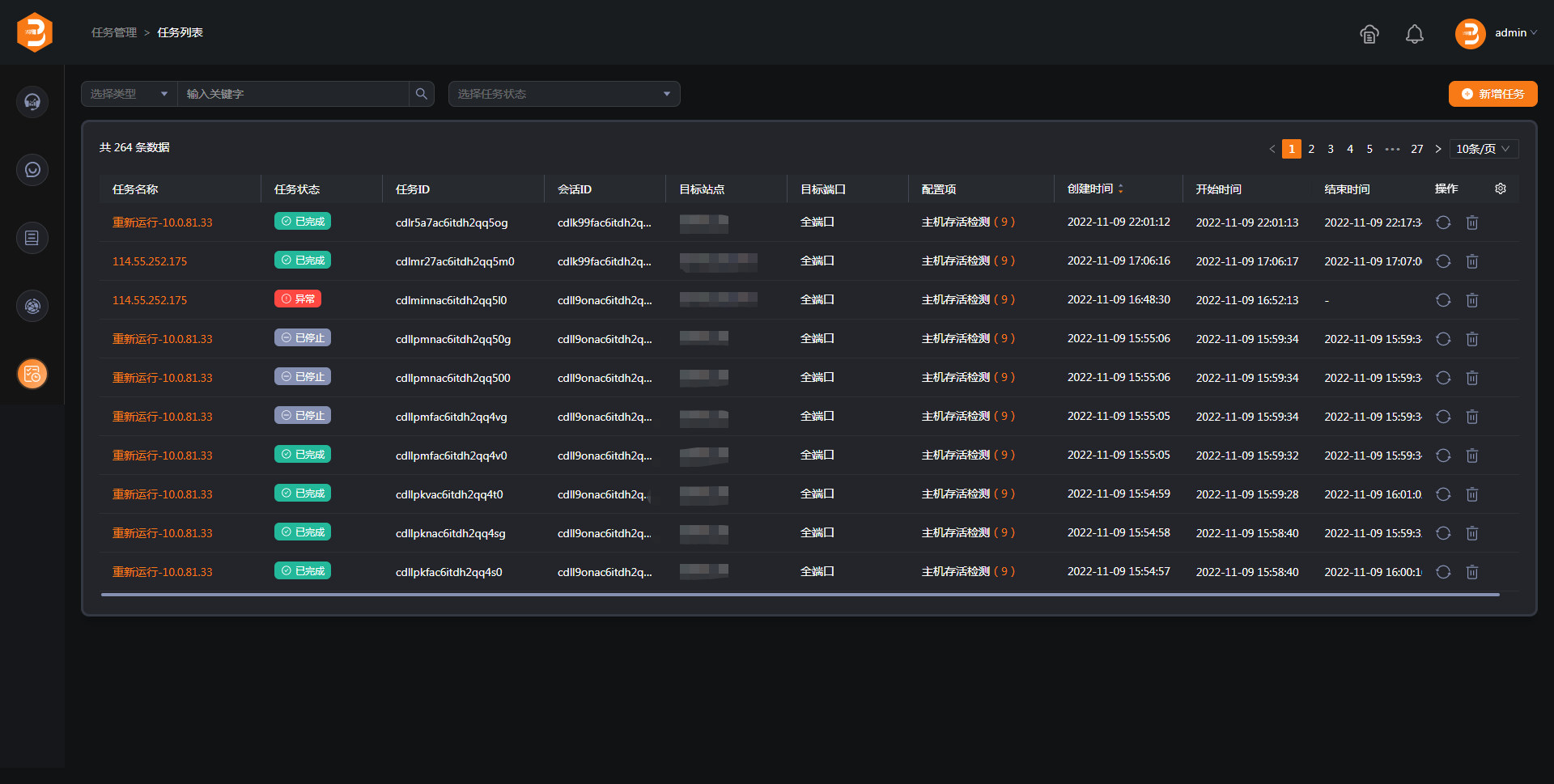Go to page 2
Image resolution: width=1554 pixels, height=784 pixels.
(x=1311, y=149)
